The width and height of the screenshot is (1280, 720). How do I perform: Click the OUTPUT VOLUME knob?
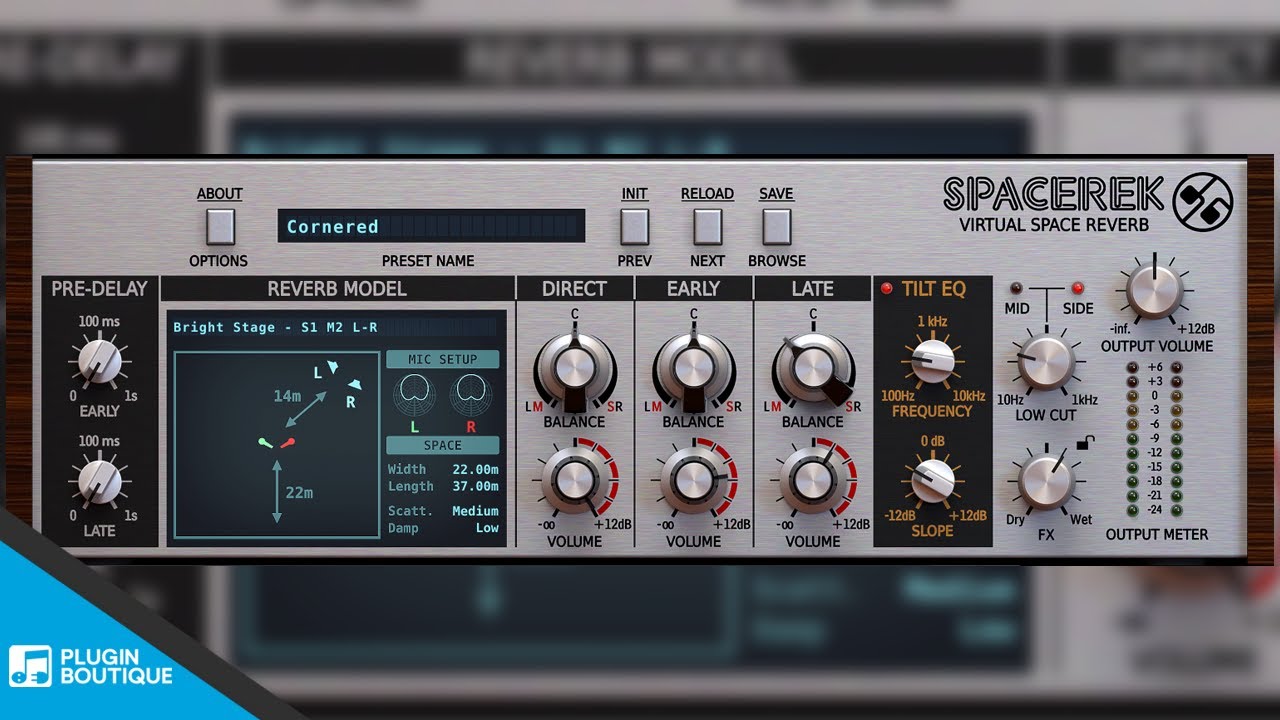(x=1155, y=291)
